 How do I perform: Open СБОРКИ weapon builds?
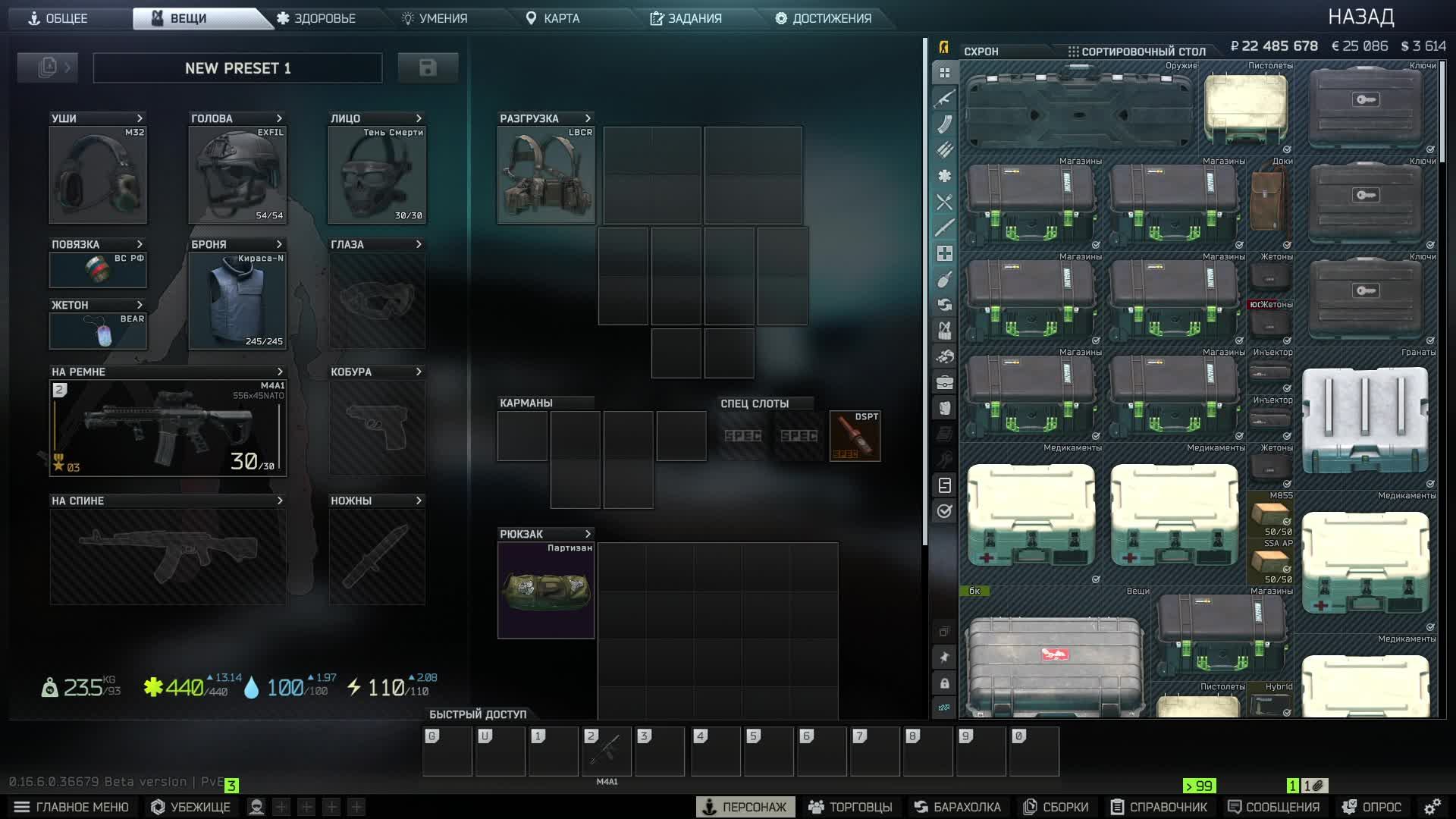[x=1056, y=807]
